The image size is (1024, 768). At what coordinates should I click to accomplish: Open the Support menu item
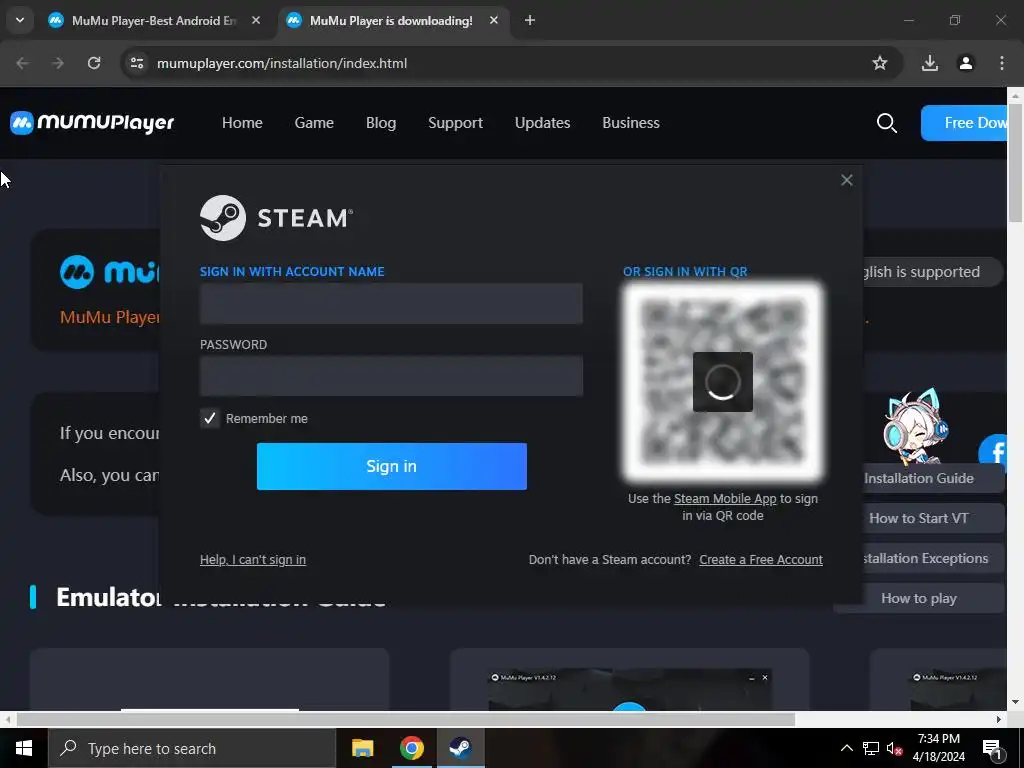tap(455, 123)
